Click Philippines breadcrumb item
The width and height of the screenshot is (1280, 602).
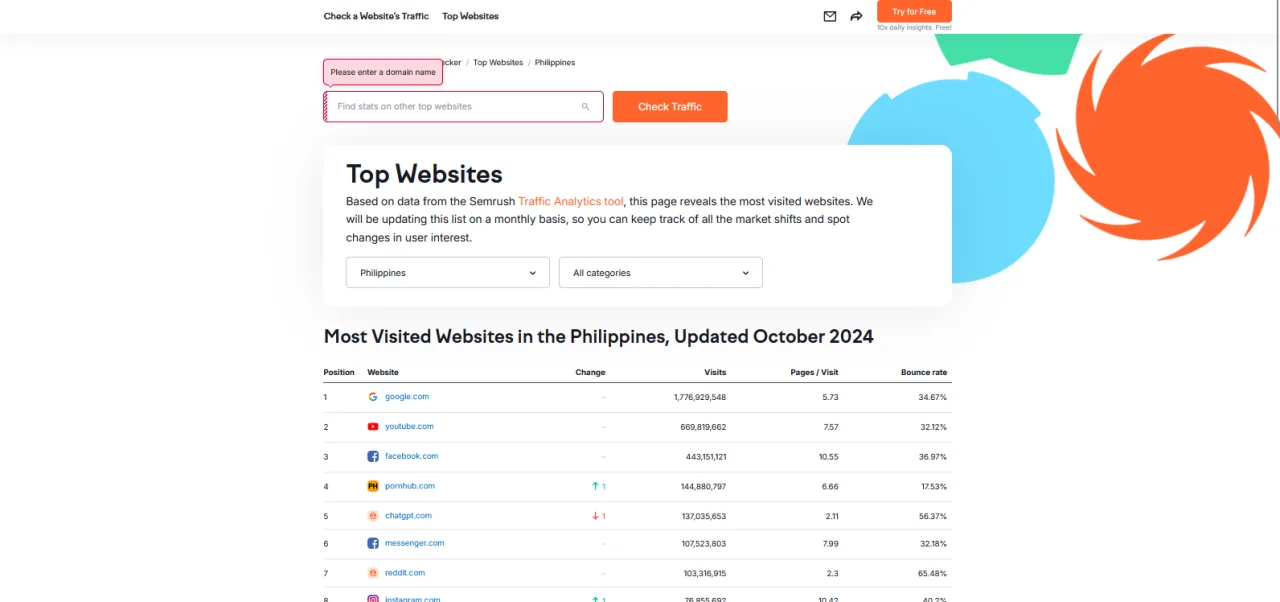pyautogui.click(x=555, y=62)
